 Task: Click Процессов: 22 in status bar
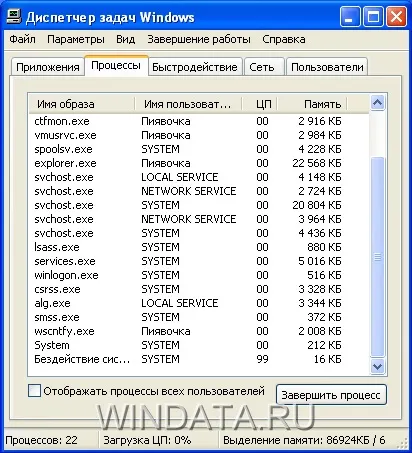[x=41, y=440]
